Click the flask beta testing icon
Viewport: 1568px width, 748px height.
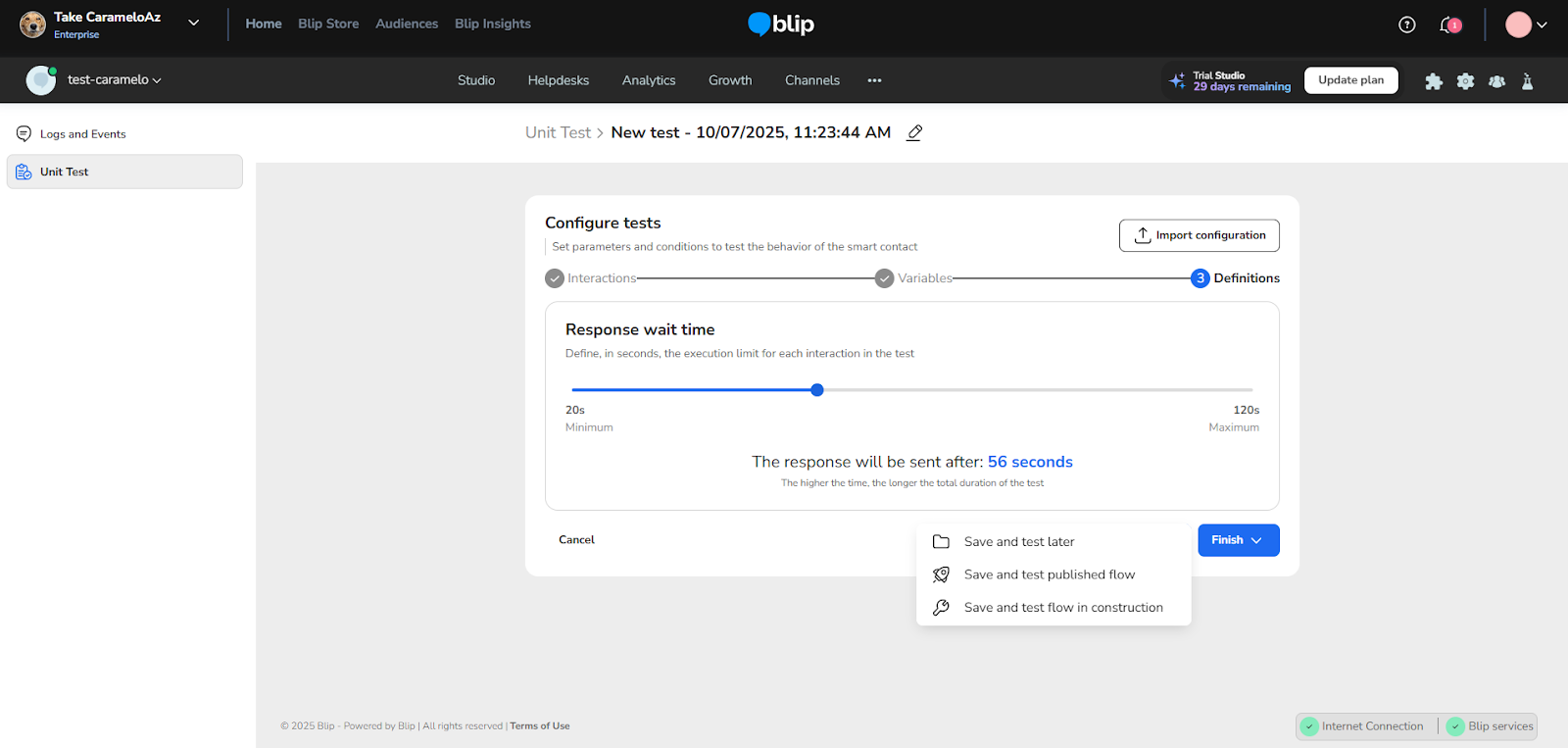1527,81
